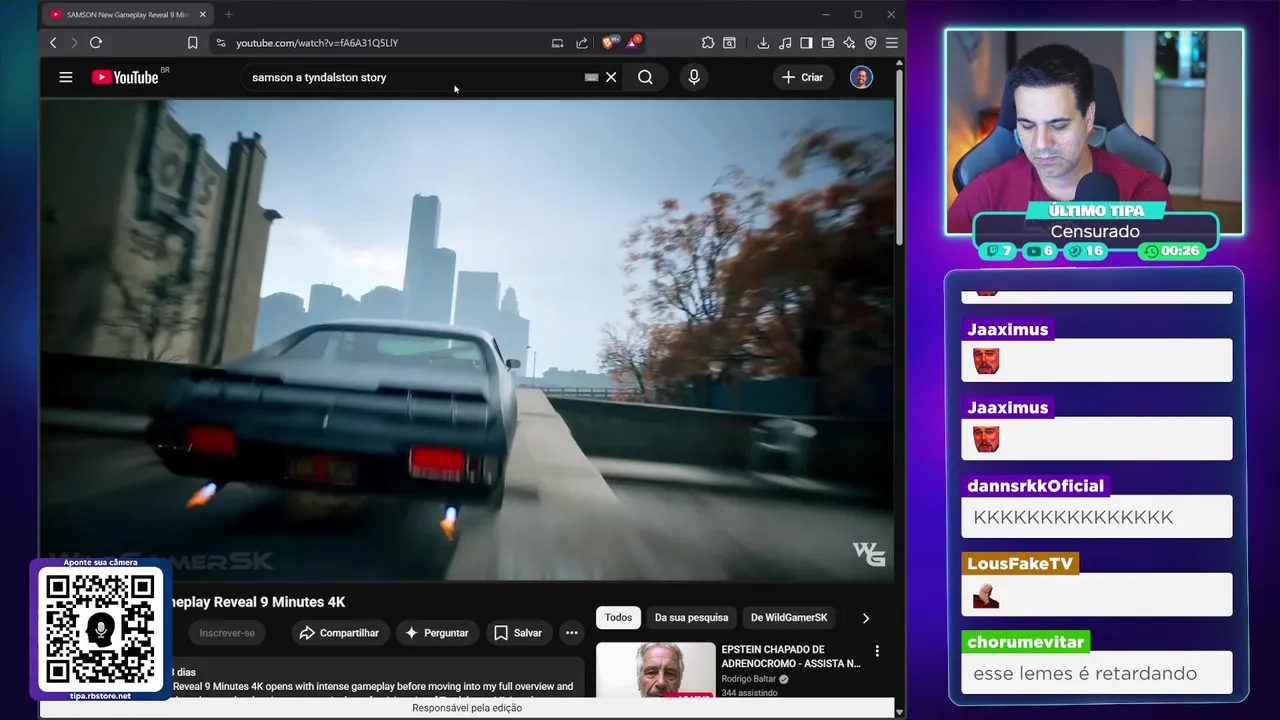Open options menu for Epstein video
The height and width of the screenshot is (720, 1280).
pos(877,651)
